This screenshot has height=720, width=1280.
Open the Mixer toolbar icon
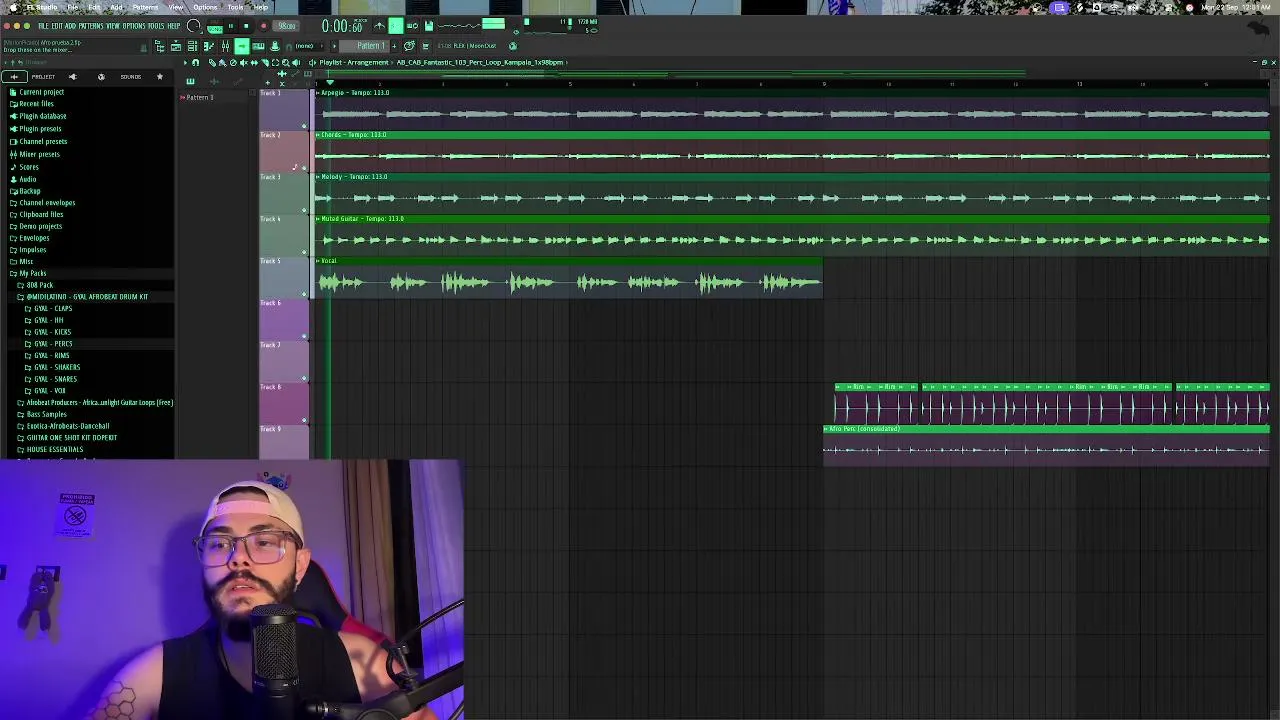[x=225, y=46]
